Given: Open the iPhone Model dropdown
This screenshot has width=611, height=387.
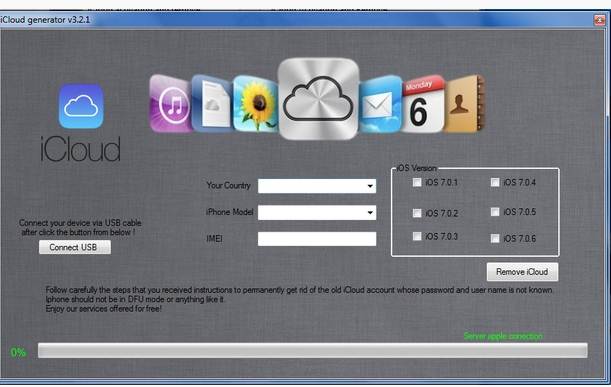Looking at the screenshot, I should pos(317,213).
